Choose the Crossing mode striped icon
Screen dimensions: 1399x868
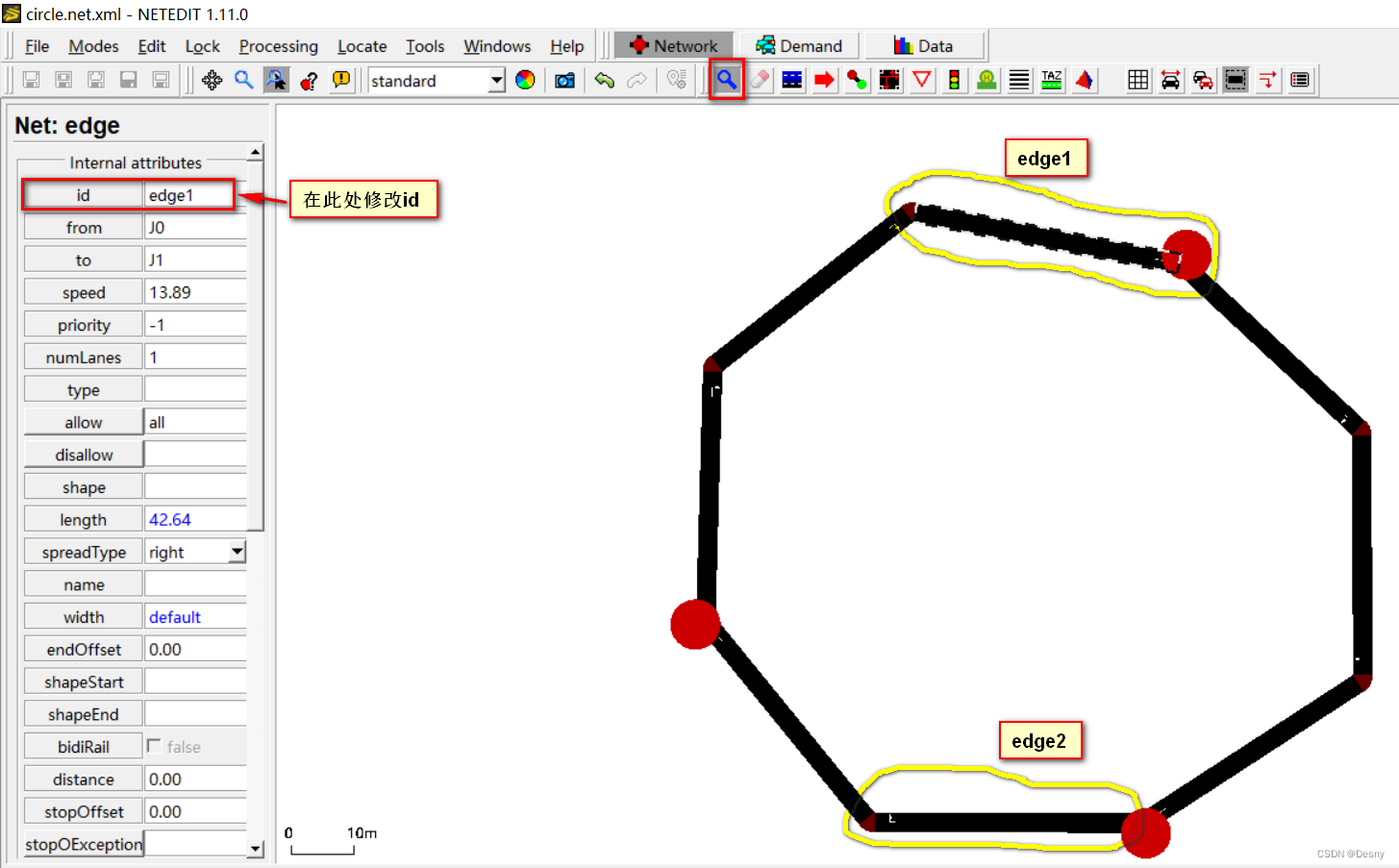tap(1019, 80)
